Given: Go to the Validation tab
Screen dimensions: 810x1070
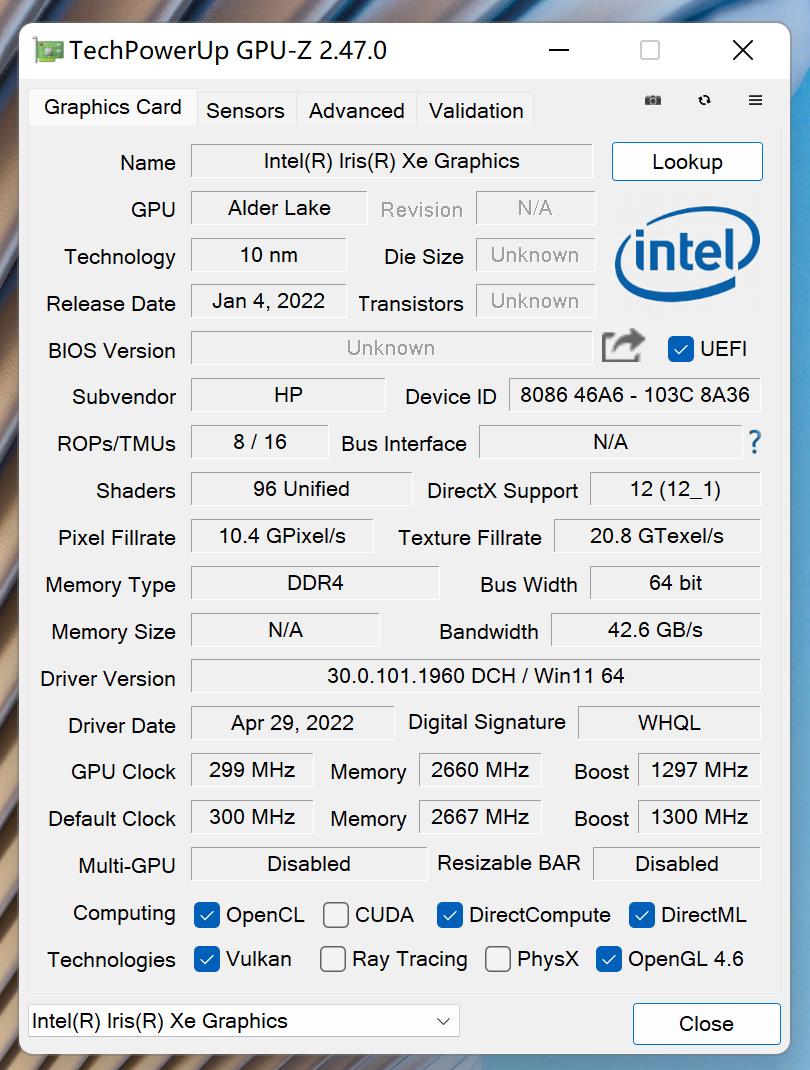Looking at the screenshot, I should click(x=476, y=110).
